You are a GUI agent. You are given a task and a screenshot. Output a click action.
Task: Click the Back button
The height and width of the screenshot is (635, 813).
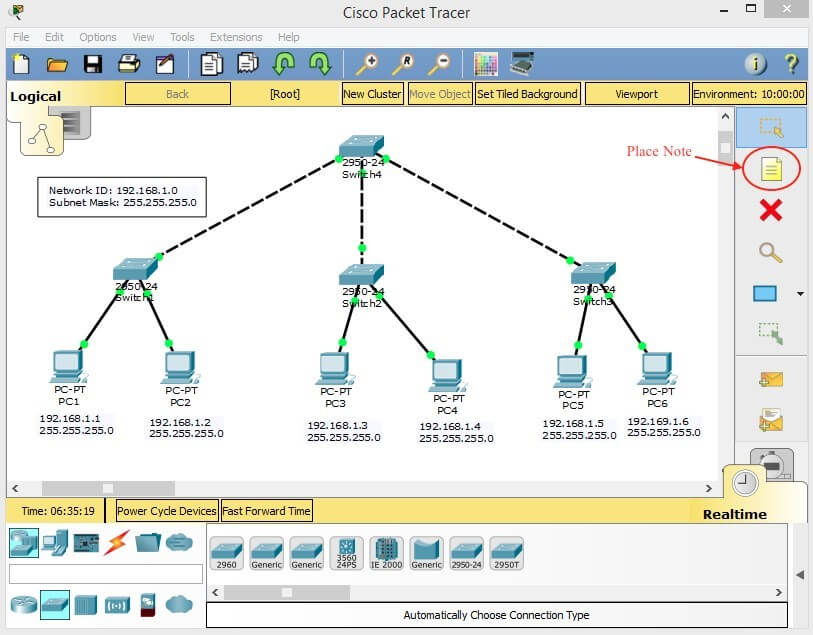[x=177, y=94]
